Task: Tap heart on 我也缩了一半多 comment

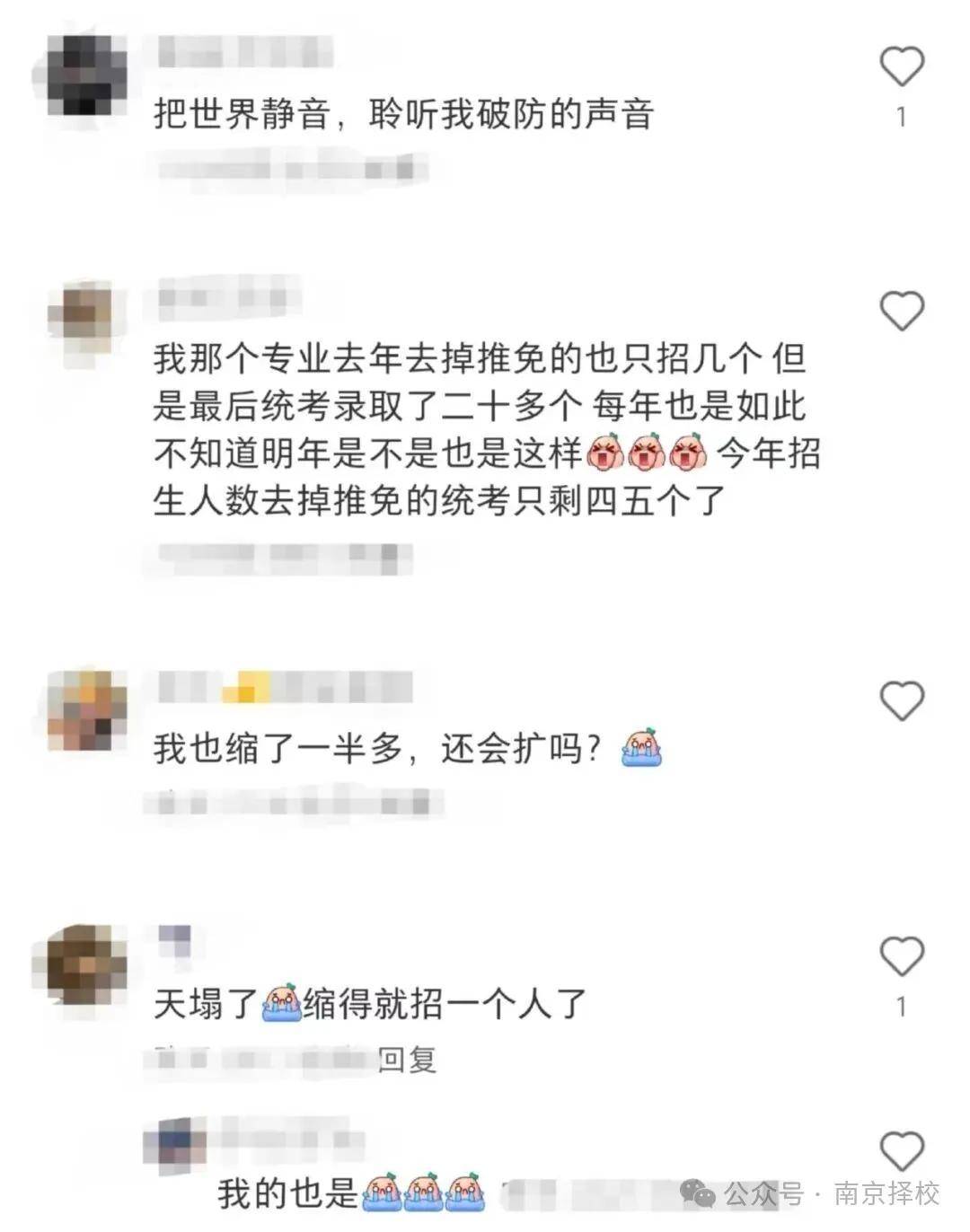Action: 901,700
